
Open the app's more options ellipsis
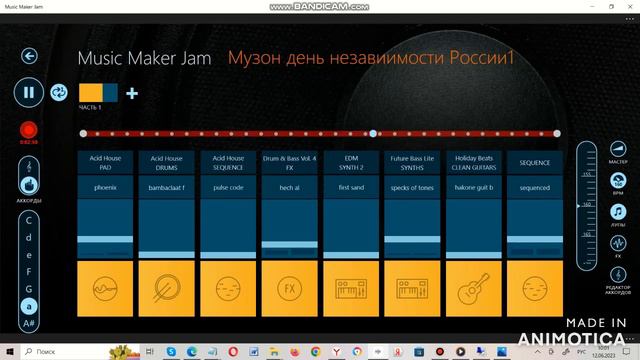point(630,19)
